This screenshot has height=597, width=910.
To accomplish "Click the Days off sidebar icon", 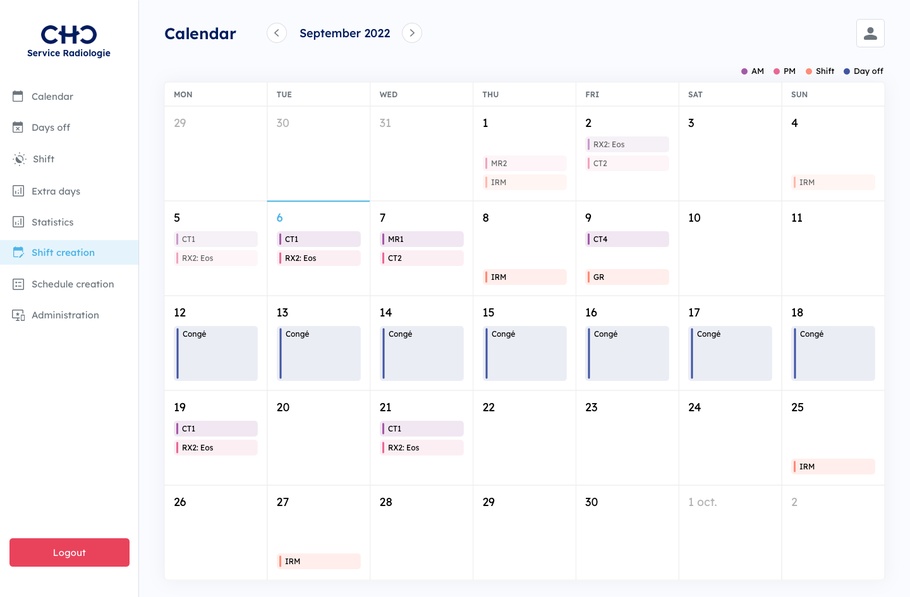I will [18, 128].
